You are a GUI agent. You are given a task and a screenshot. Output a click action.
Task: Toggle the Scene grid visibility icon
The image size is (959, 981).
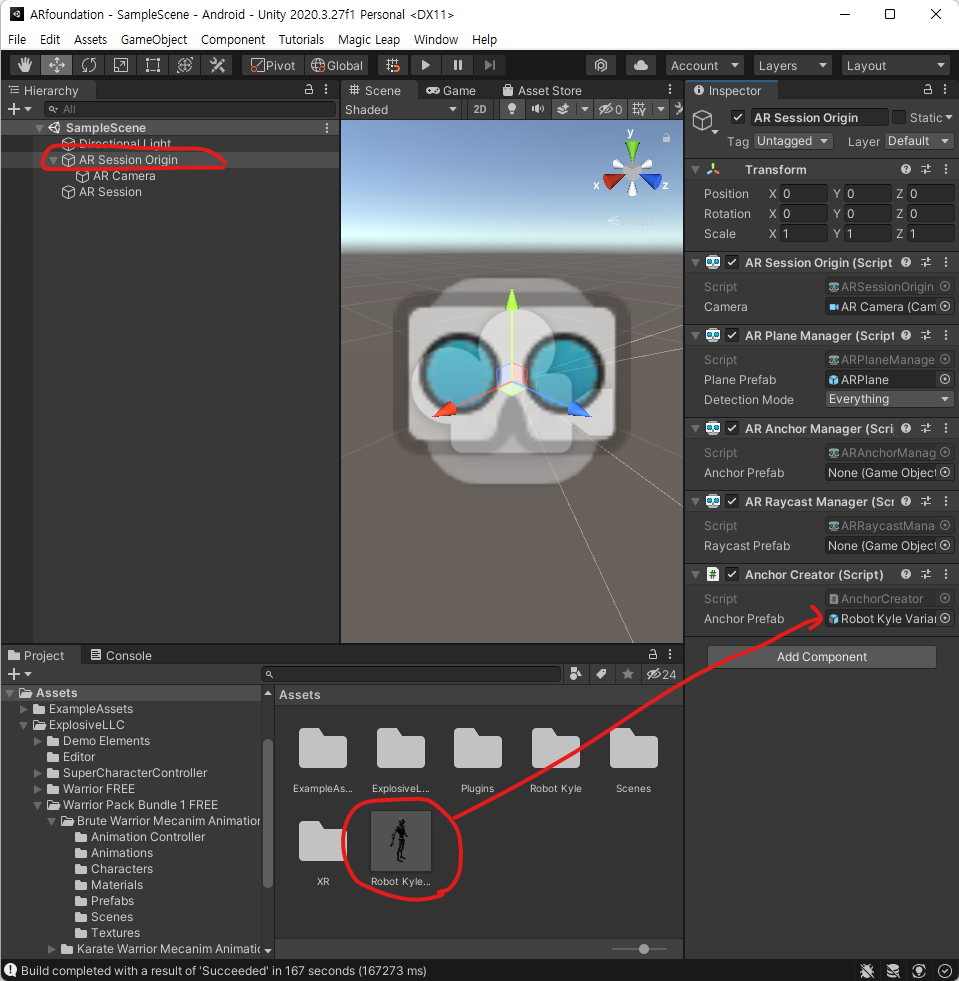click(x=639, y=109)
